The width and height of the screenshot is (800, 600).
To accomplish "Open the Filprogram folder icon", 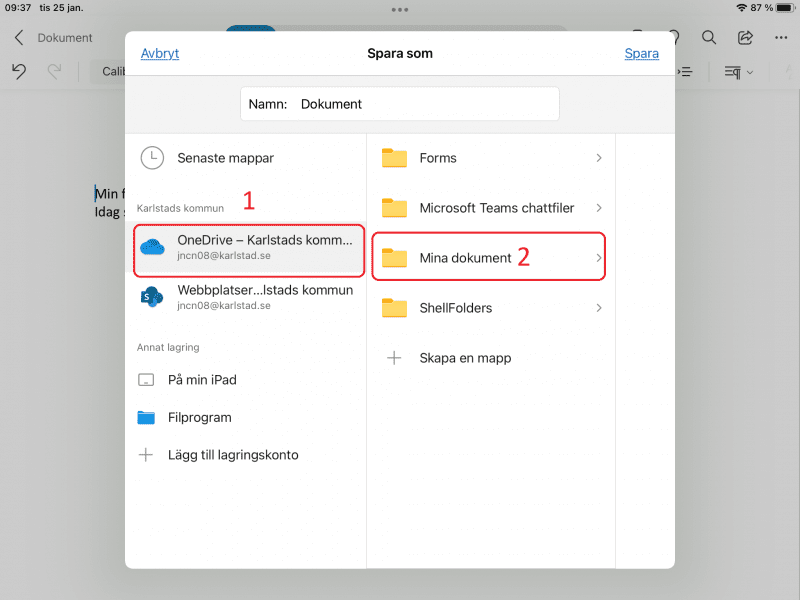I will (x=146, y=417).
